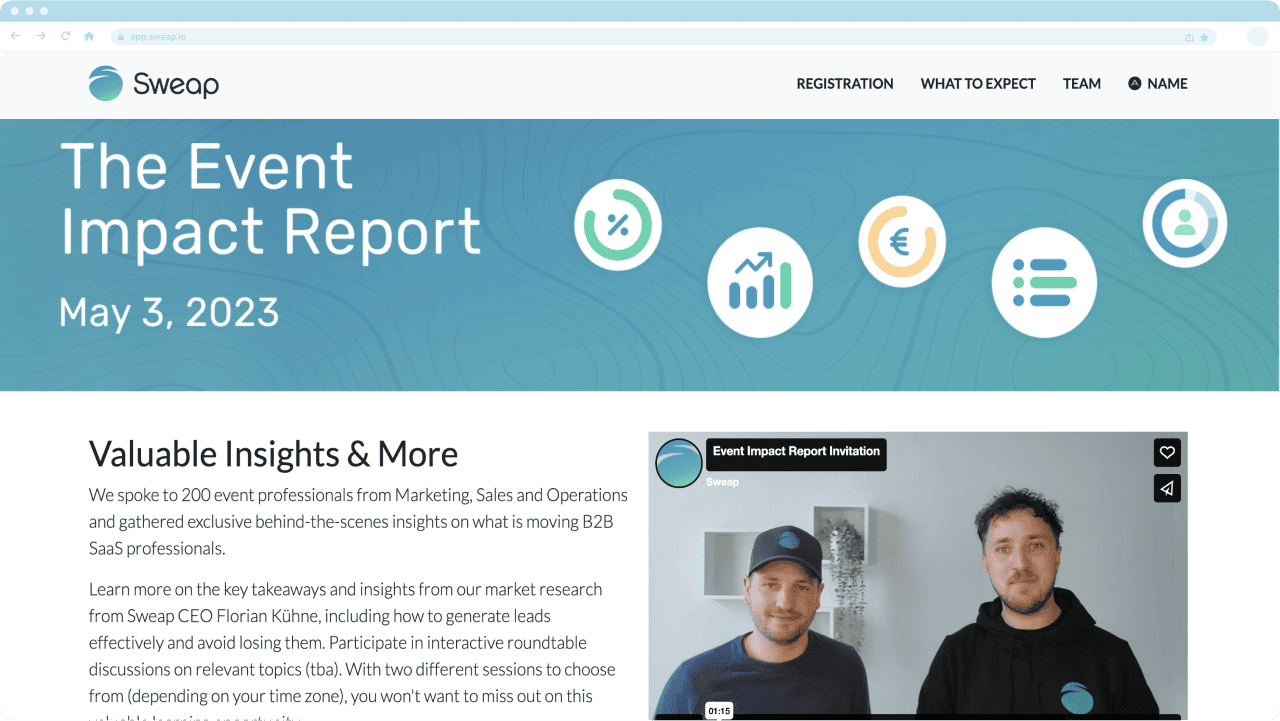Click the Event Impact Report Invitation title
The height and width of the screenshot is (721, 1280).
pyautogui.click(x=796, y=452)
